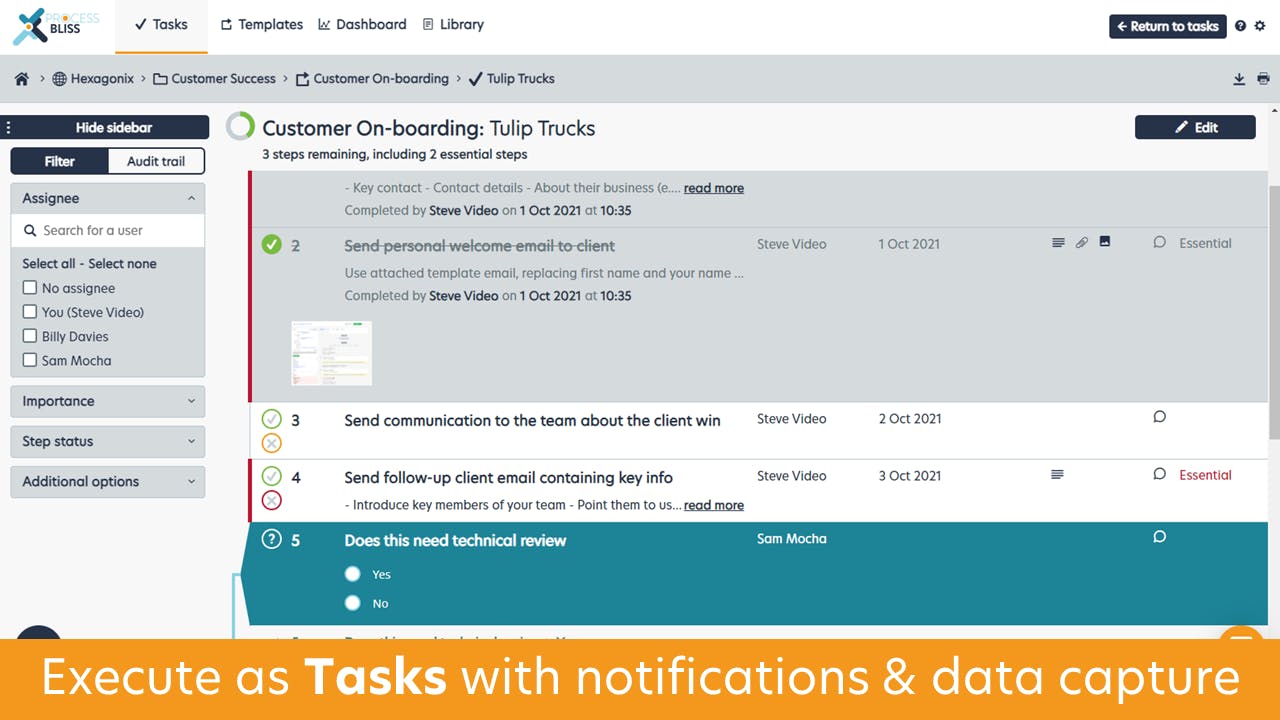The width and height of the screenshot is (1280, 720).
Task: Tick the No assignee checkbox
Action: pos(30,288)
